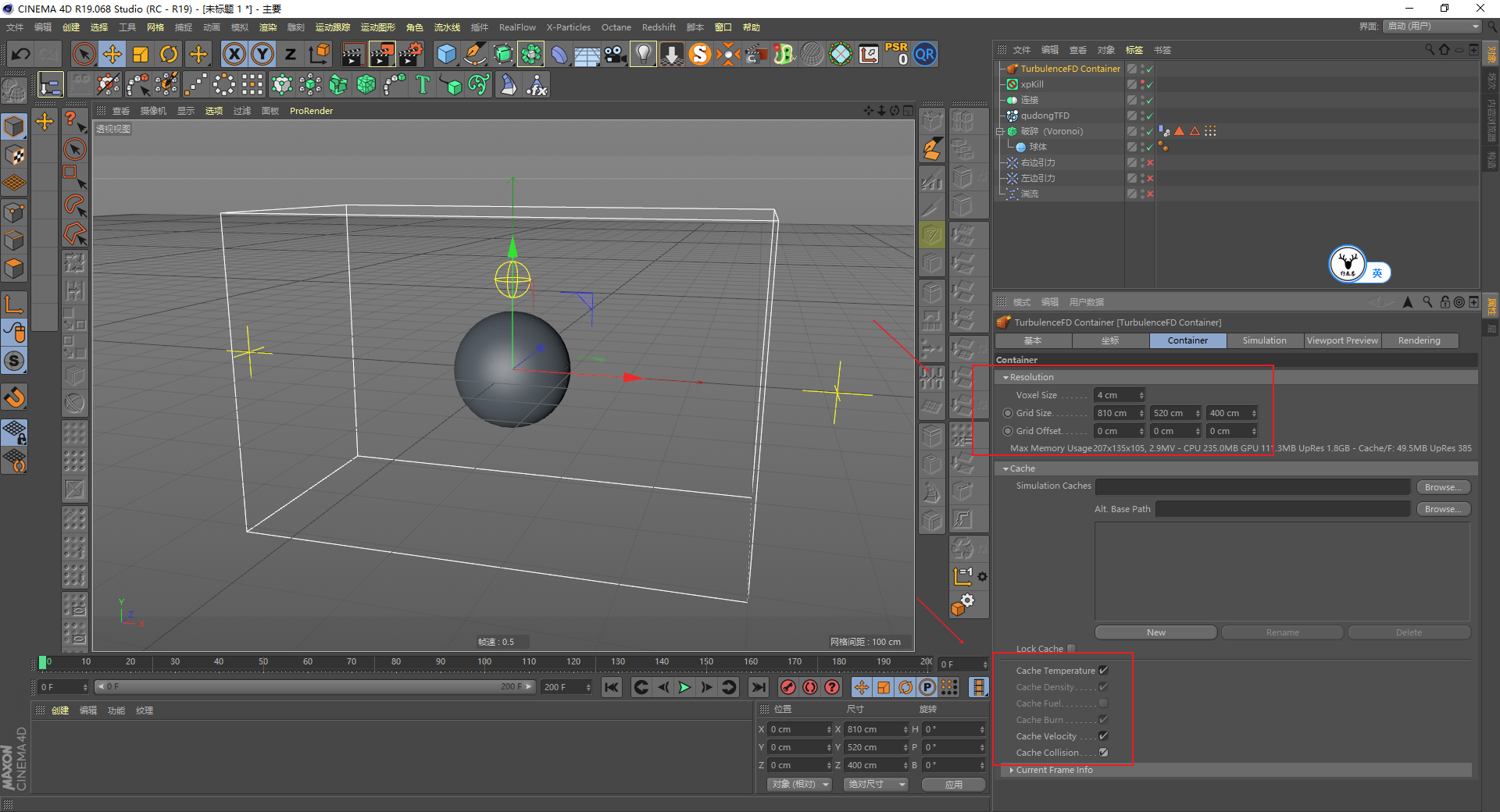Click the Light bulb object icon
This screenshot has width=1500, height=812.
tap(643, 54)
